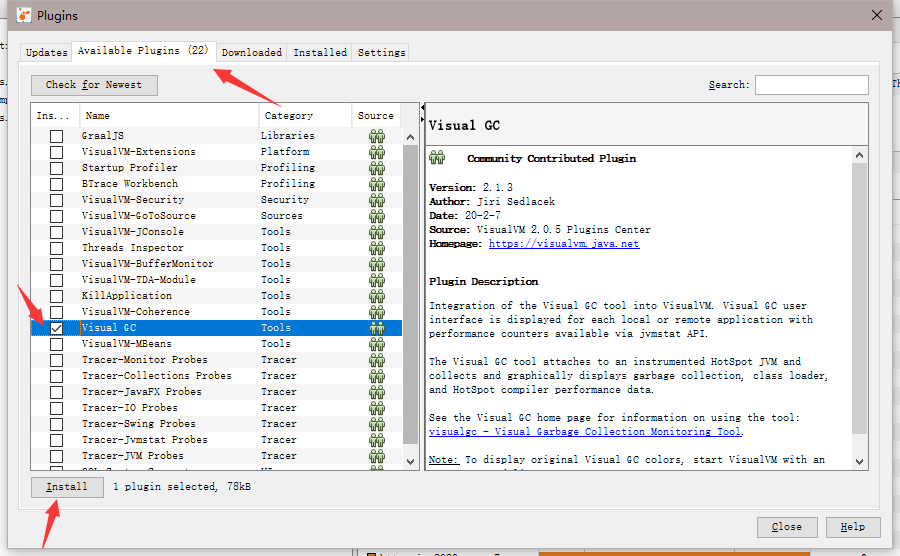The height and width of the screenshot is (556, 900).
Task: Open the Settings tab
Action: [x=381, y=52]
